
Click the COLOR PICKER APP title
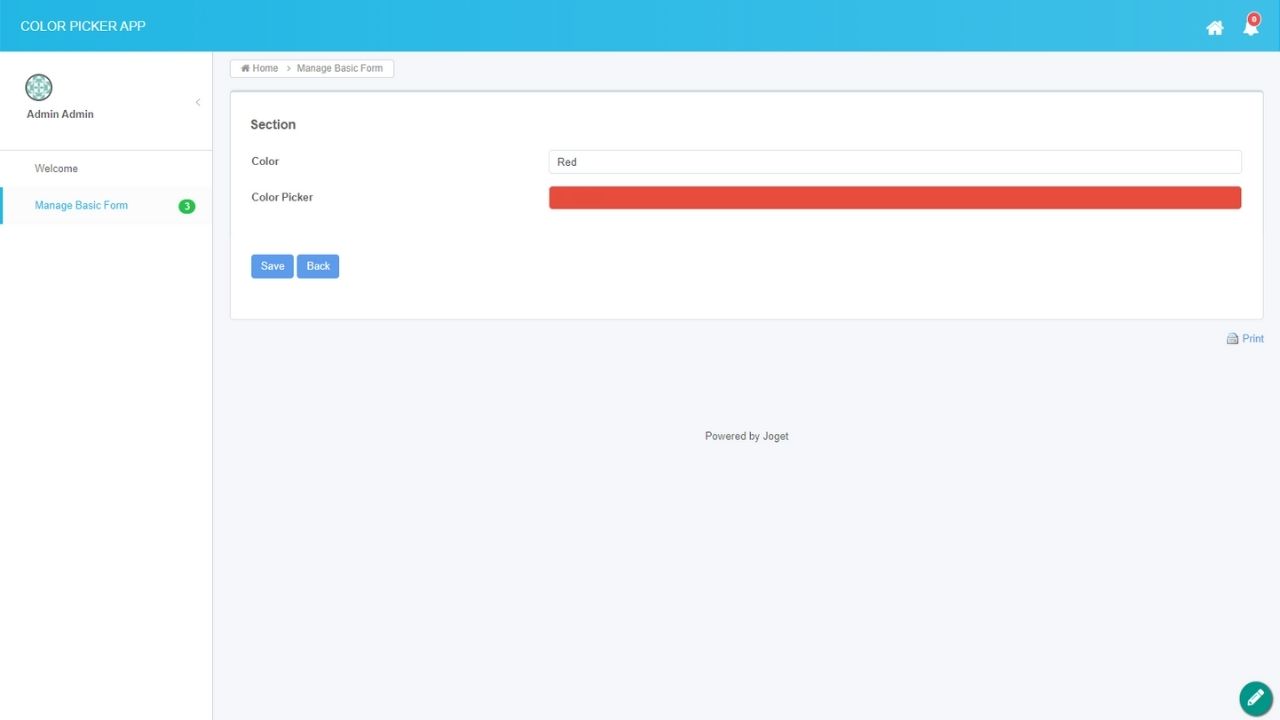[x=83, y=26]
